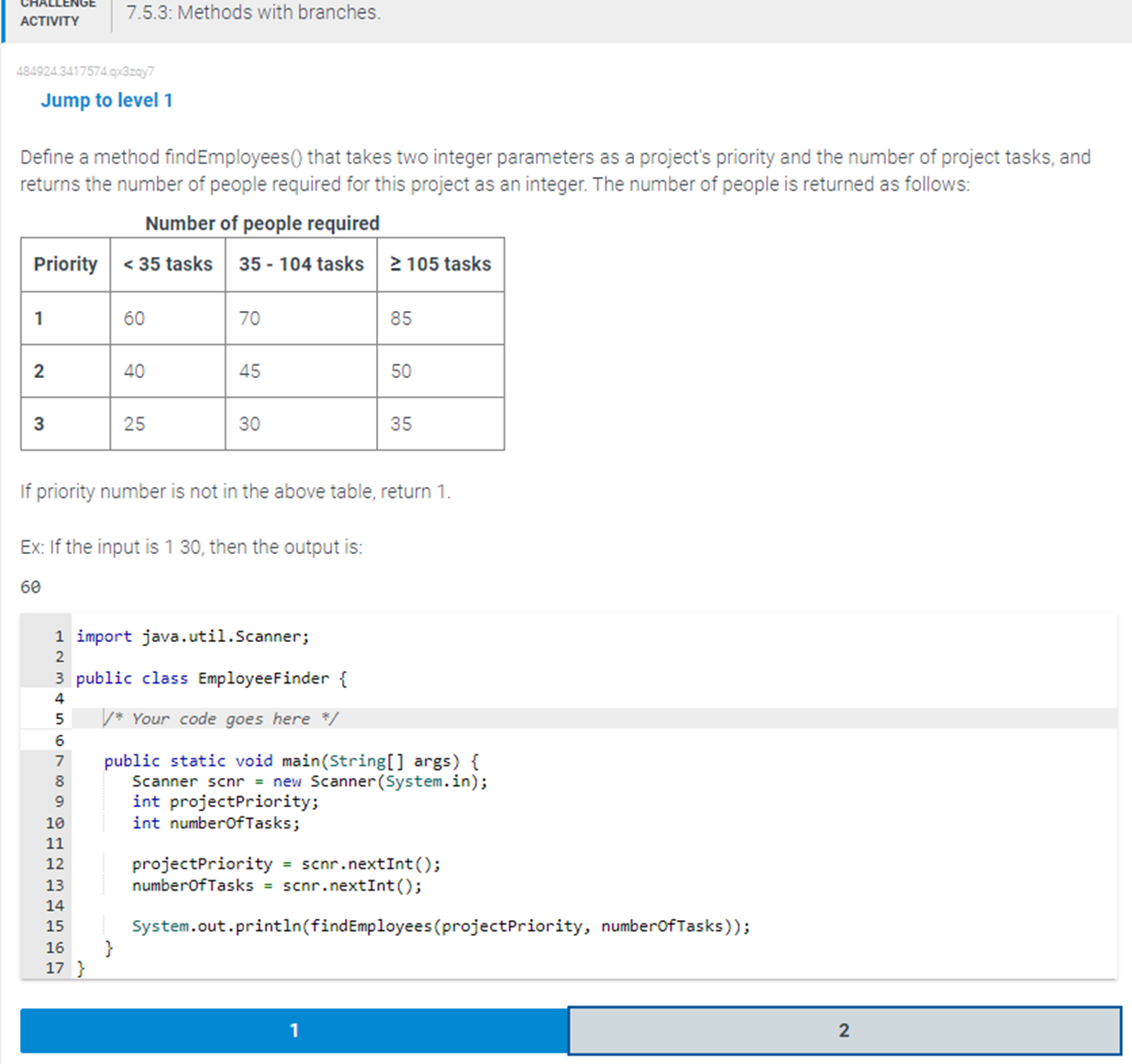Click the '< 35 tasks' column header

pos(168,264)
